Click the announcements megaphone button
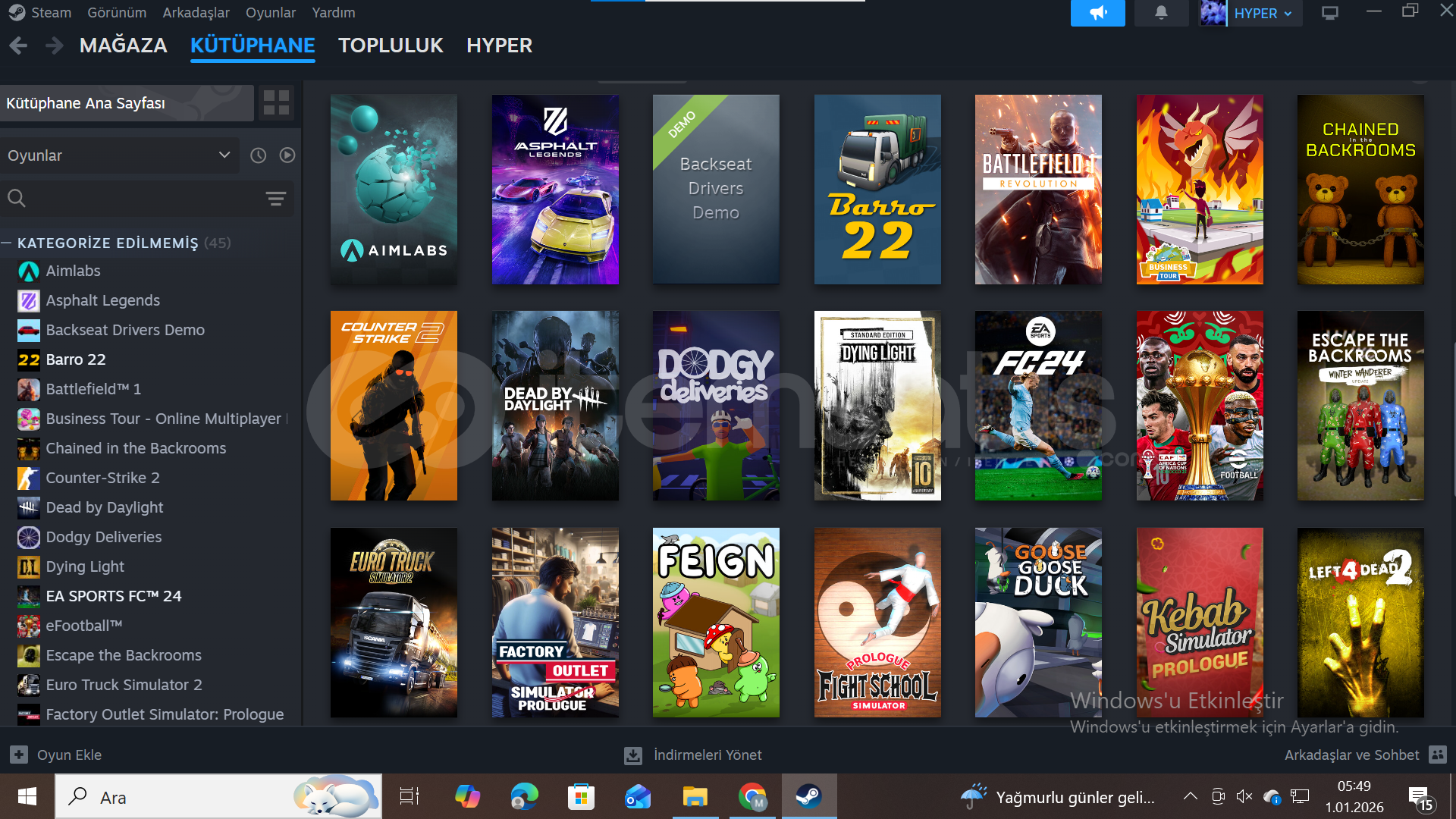 click(1097, 13)
